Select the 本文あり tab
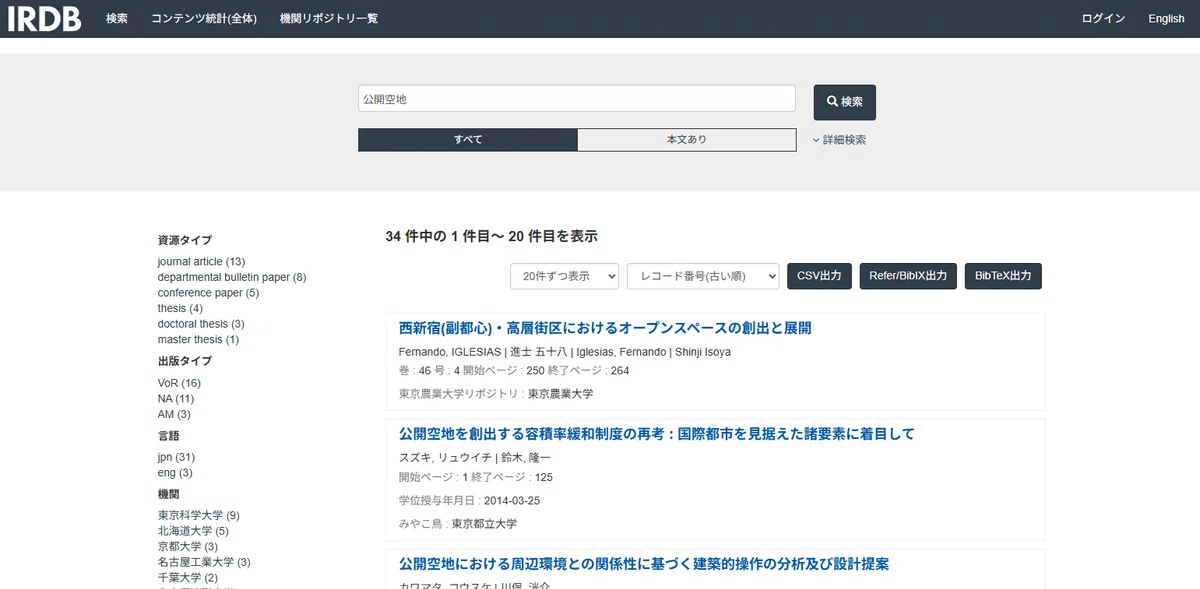Viewport: 1200px width, 589px height. (x=687, y=140)
